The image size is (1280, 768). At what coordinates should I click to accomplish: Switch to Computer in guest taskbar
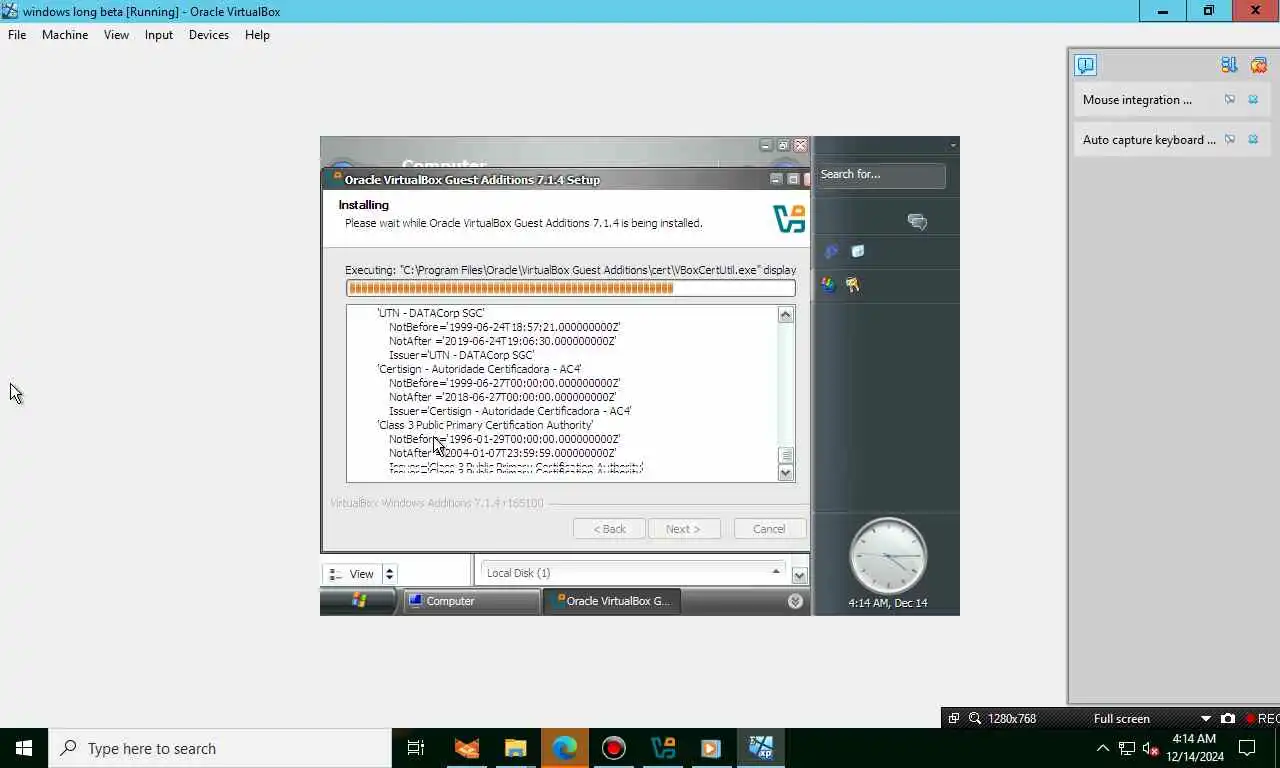click(x=471, y=601)
